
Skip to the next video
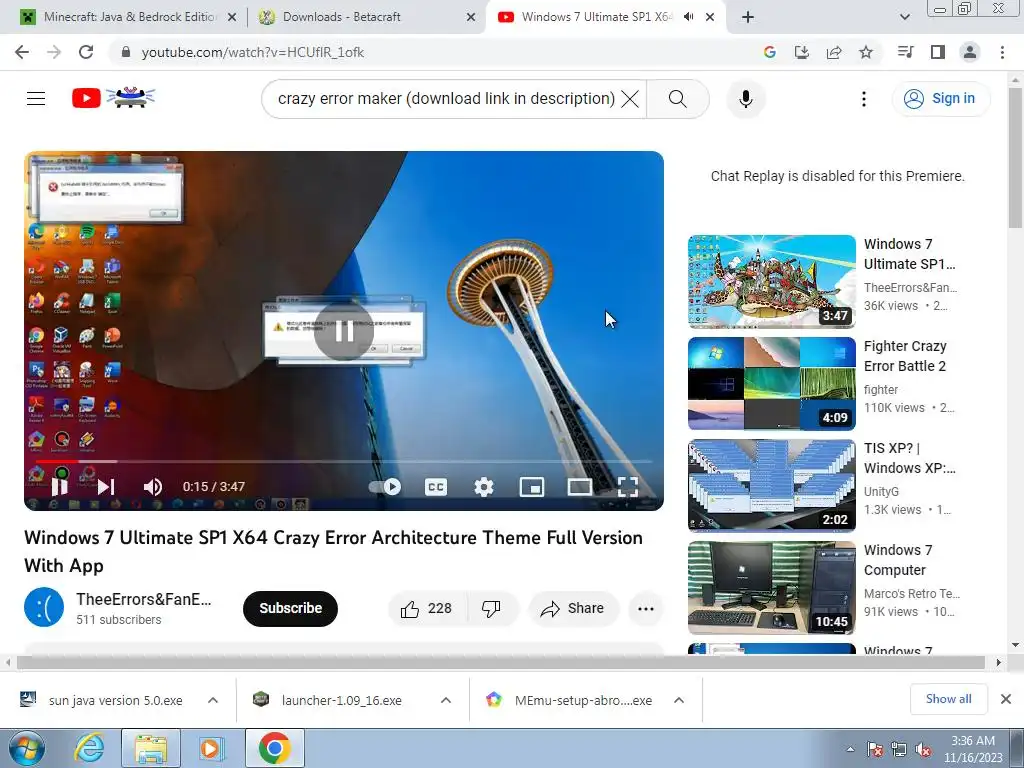pyautogui.click(x=106, y=487)
